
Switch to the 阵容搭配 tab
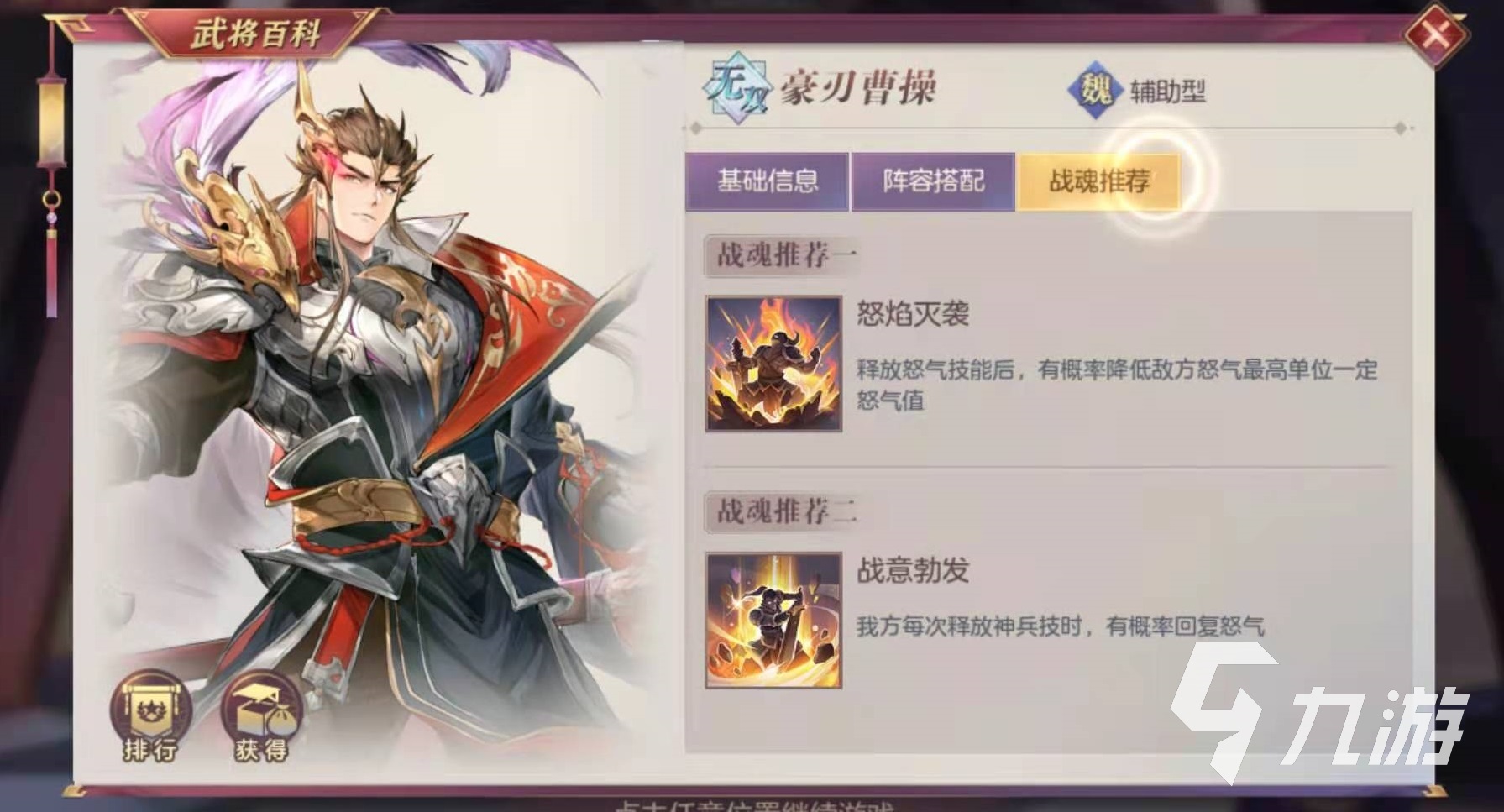pyautogui.click(x=933, y=181)
